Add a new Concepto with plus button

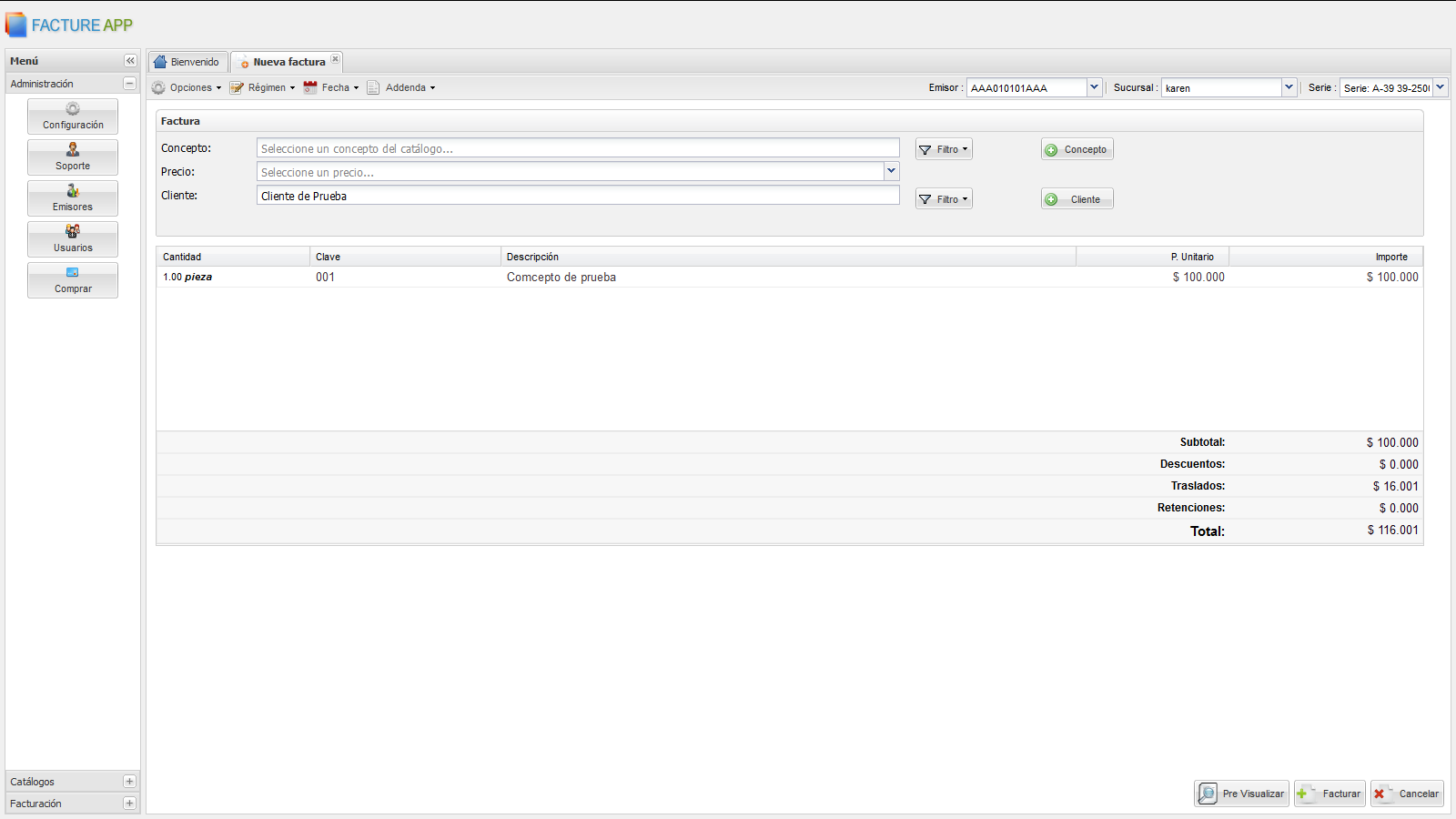(x=1077, y=149)
